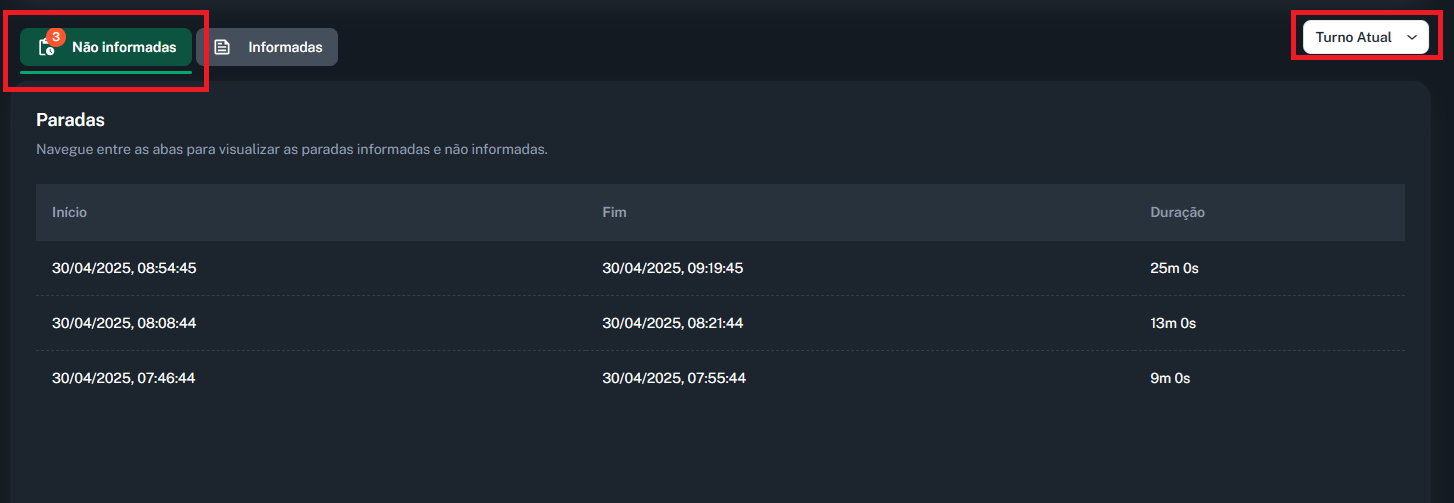Click the end time 07:55:44
Screen dimensions: 1454x503
673,378
